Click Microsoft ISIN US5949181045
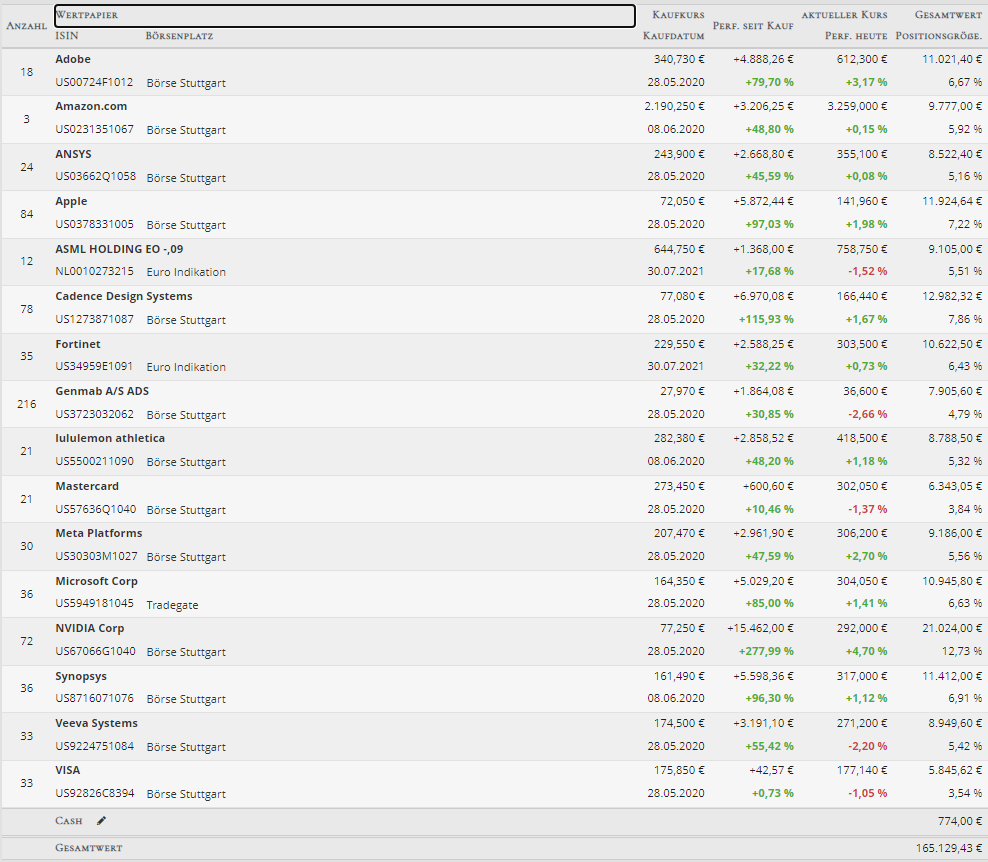Viewport: 988px width, 862px height. [95, 604]
